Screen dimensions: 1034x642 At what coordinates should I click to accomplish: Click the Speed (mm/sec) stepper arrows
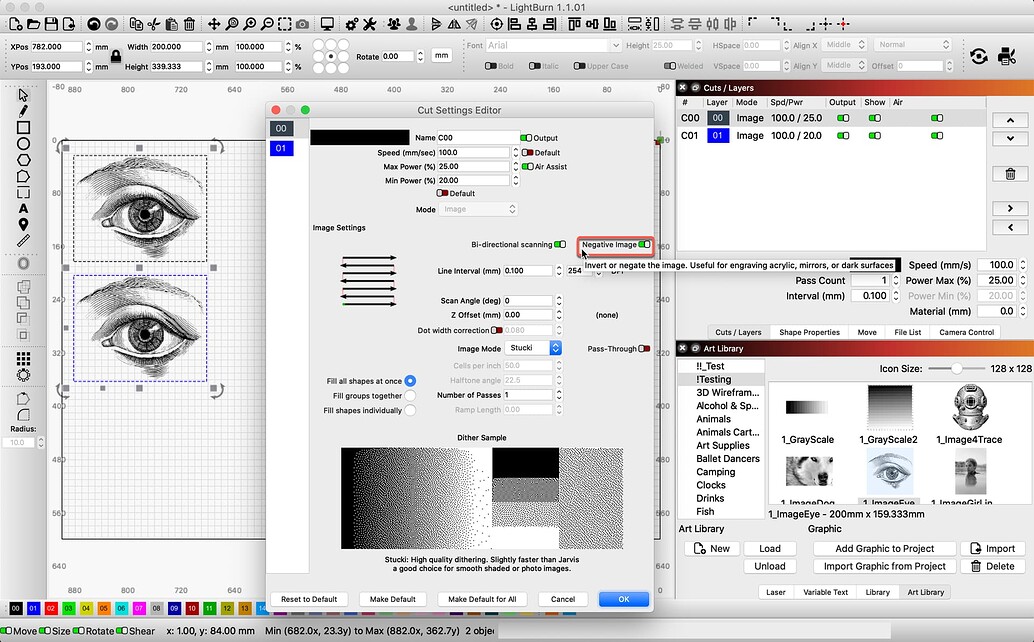click(515, 152)
